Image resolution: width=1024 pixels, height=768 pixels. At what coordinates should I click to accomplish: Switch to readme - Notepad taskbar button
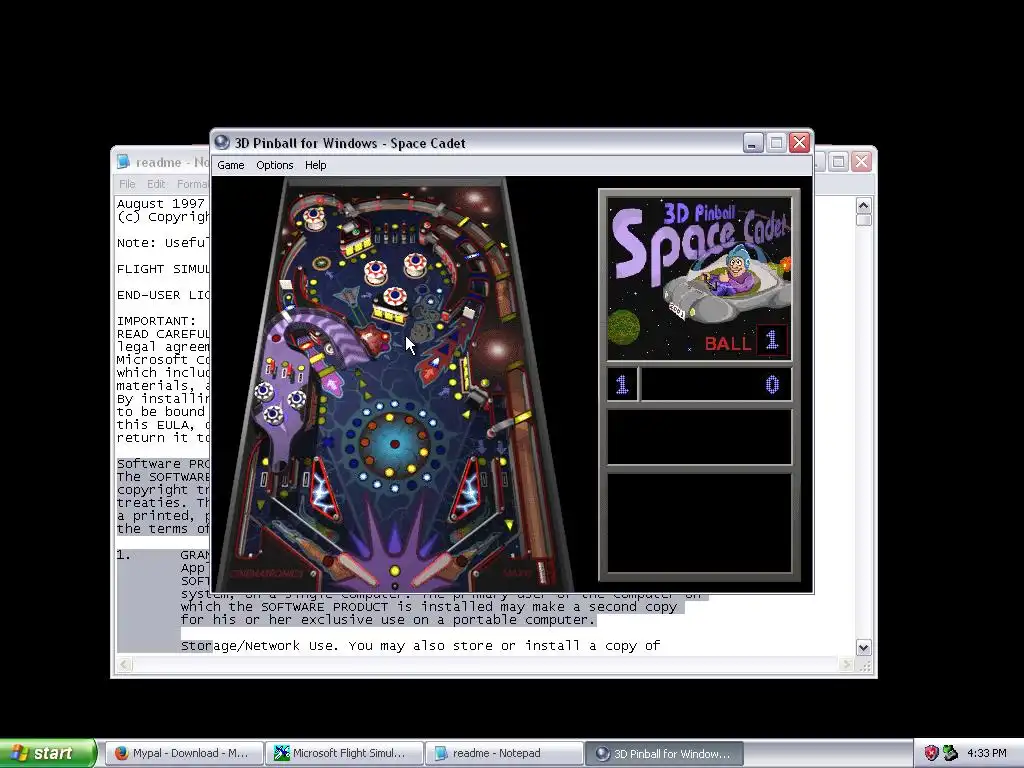click(504, 753)
